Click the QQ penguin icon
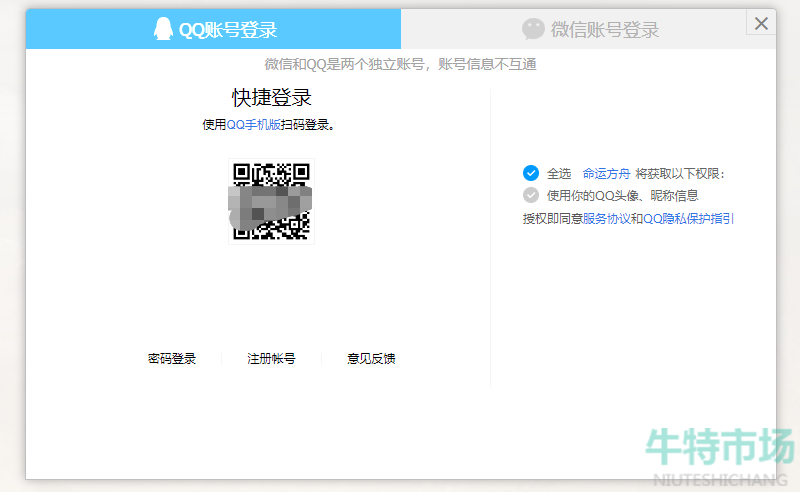Viewport: 800px width, 492px height. (x=162, y=29)
